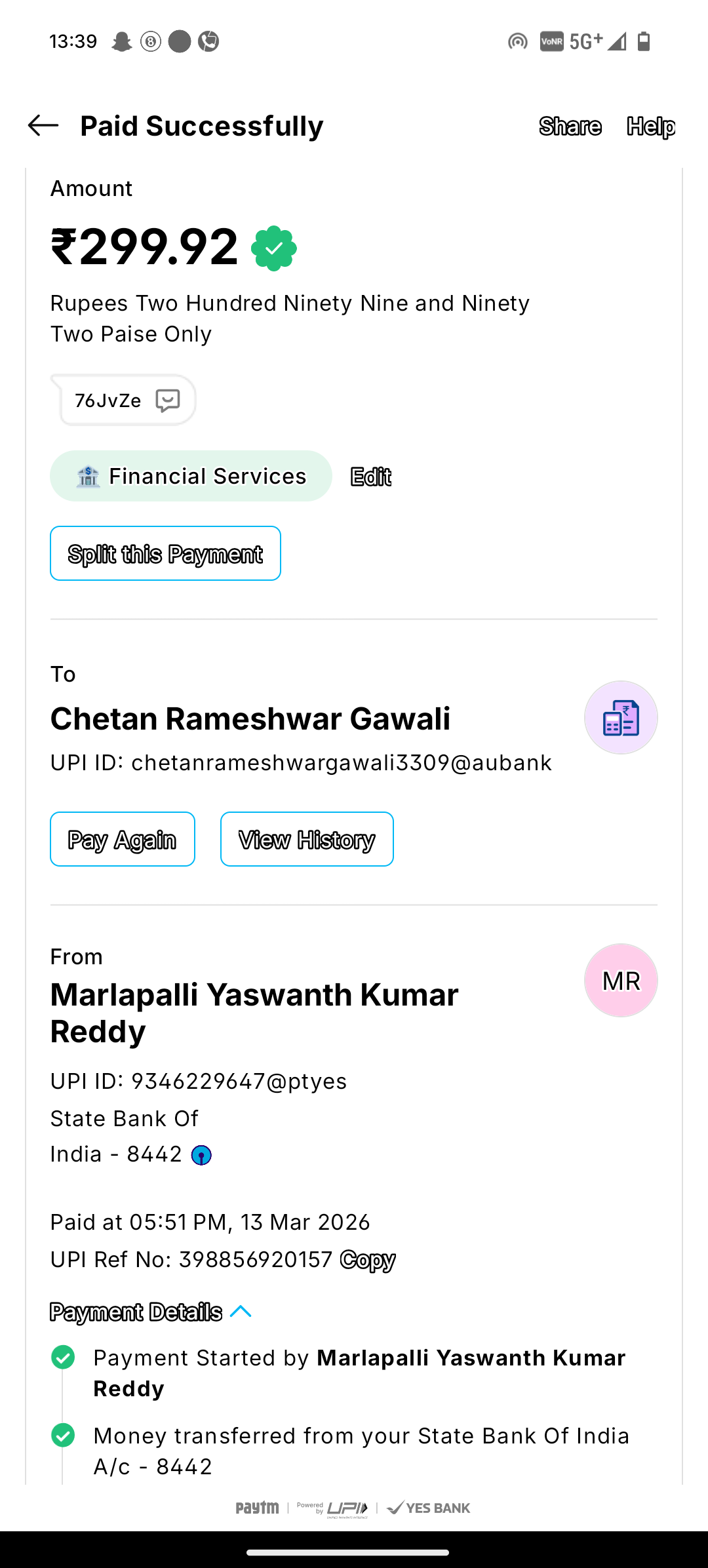Tap the message icon in 76JvZe note
Image resolution: width=708 pixels, height=1568 pixels.
point(168,400)
